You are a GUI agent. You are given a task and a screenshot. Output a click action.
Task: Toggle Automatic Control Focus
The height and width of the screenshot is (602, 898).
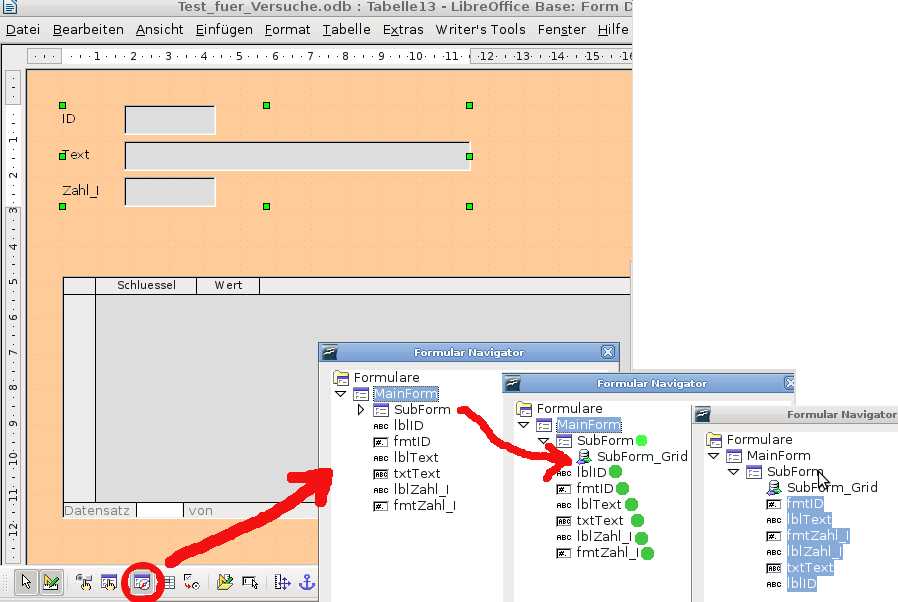[x=250, y=580]
